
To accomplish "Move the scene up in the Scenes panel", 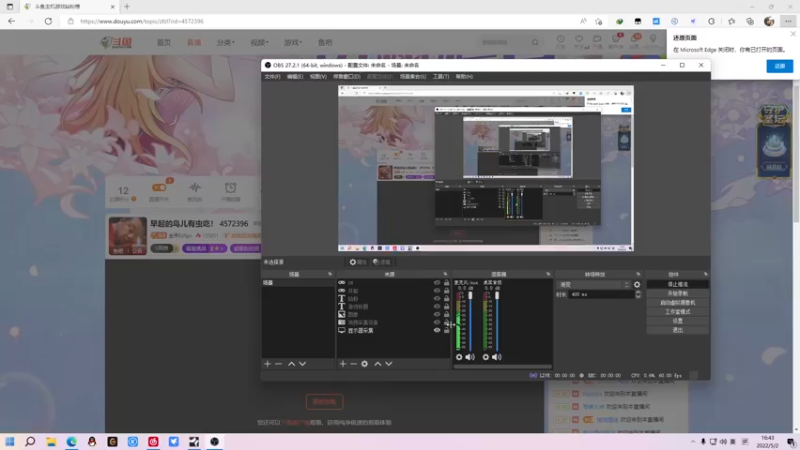I will click(291, 364).
